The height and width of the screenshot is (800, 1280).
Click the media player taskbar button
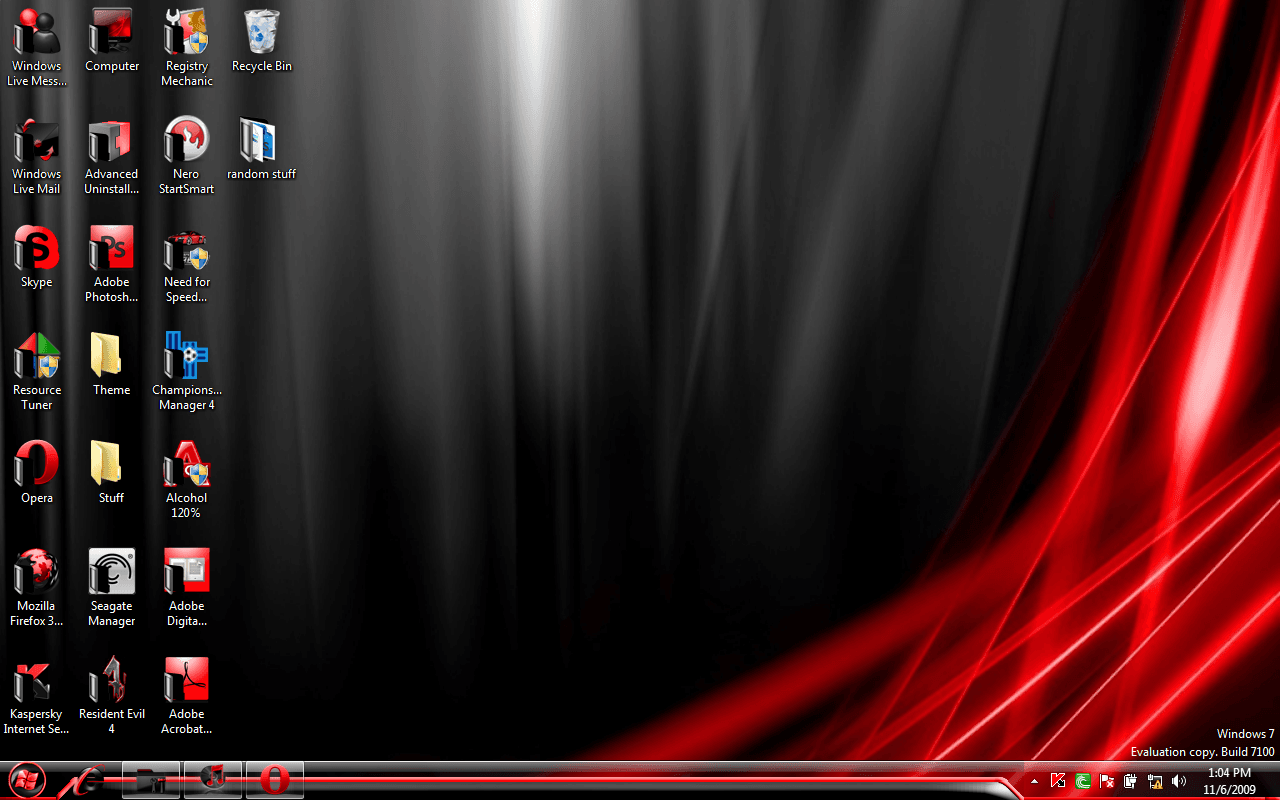[x=213, y=780]
